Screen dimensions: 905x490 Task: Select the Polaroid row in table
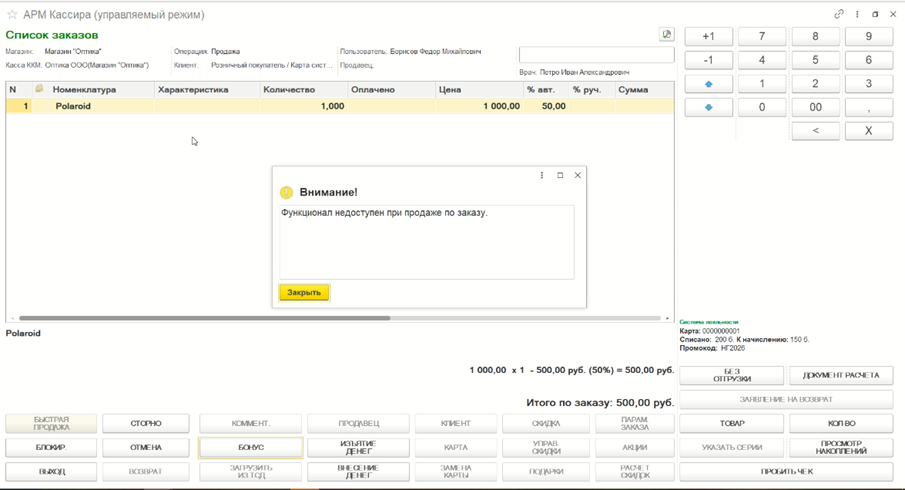[340, 106]
